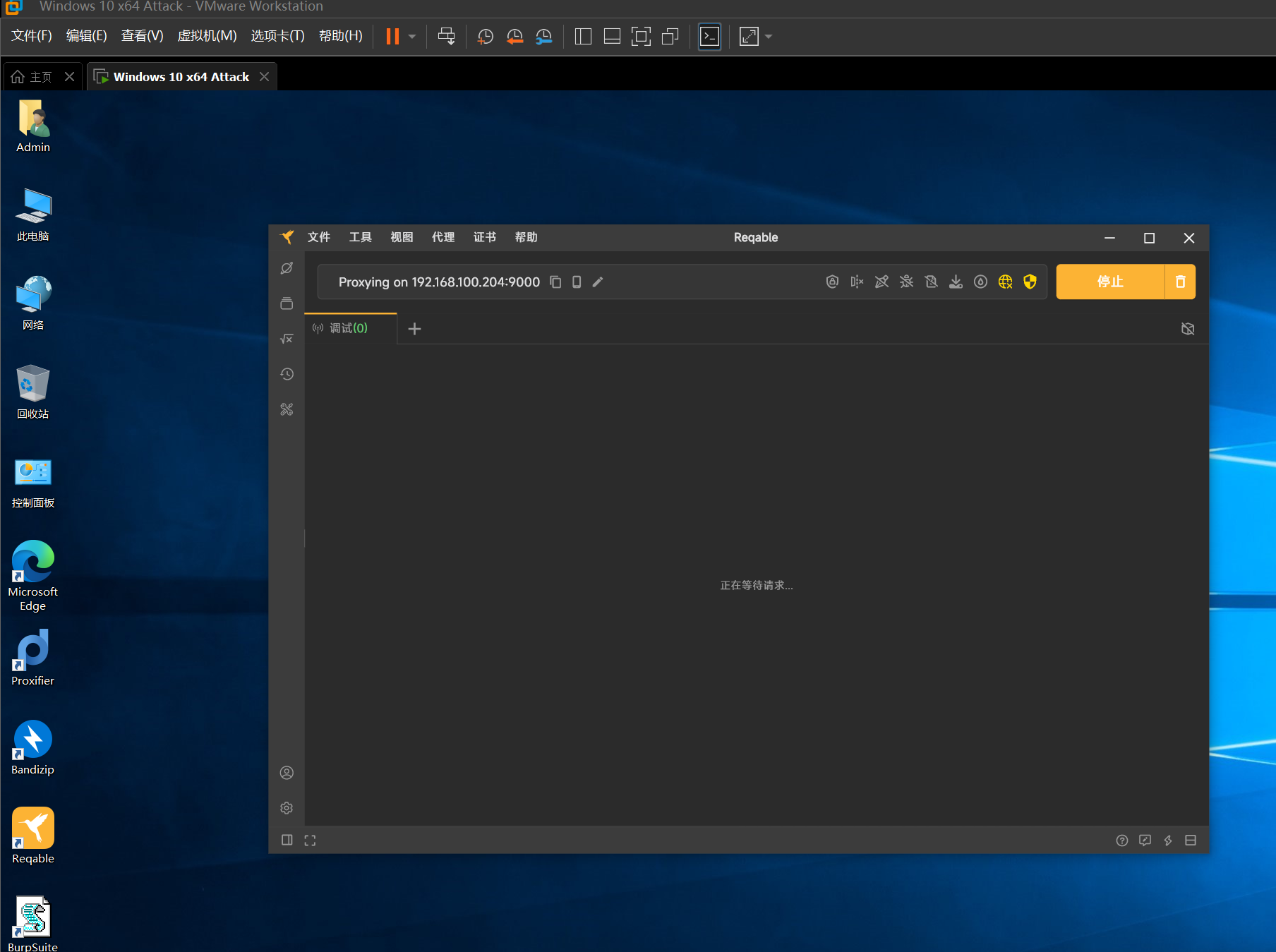Click the download icon in proxy toolbar
Image resolution: width=1276 pixels, height=952 pixels.
tap(956, 282)
